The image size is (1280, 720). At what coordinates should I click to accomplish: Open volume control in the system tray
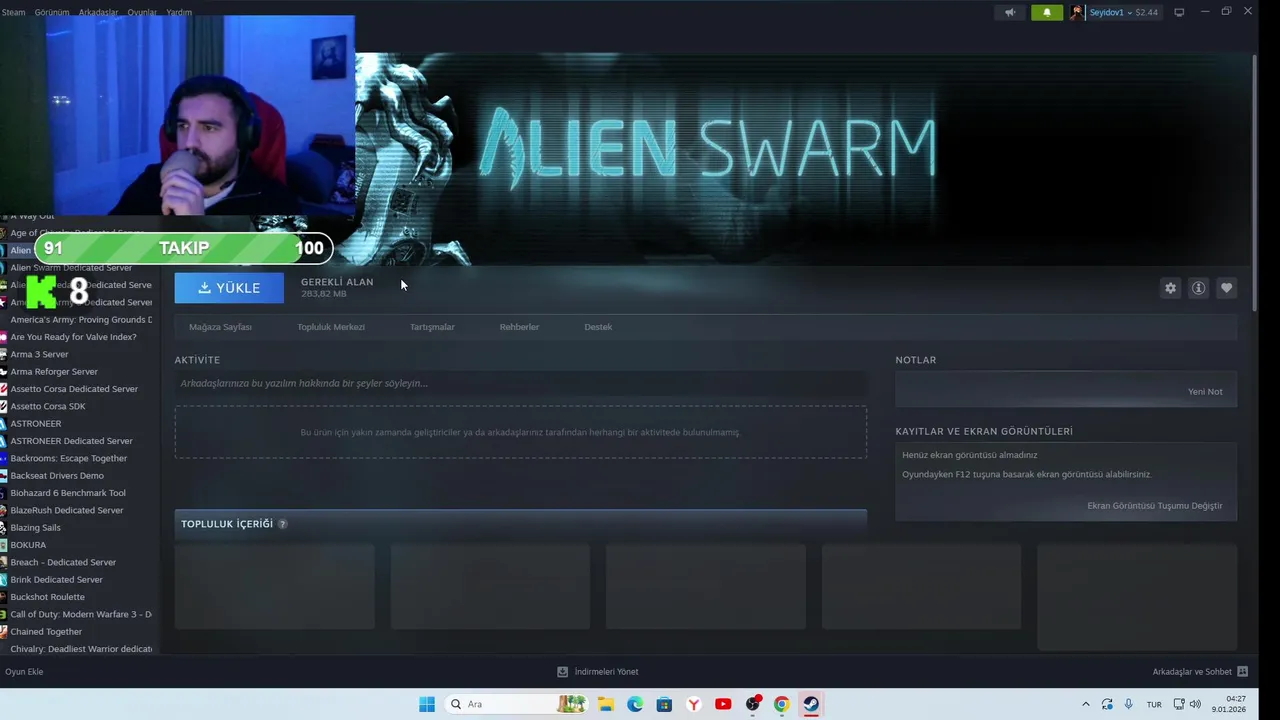(1195, 704)
